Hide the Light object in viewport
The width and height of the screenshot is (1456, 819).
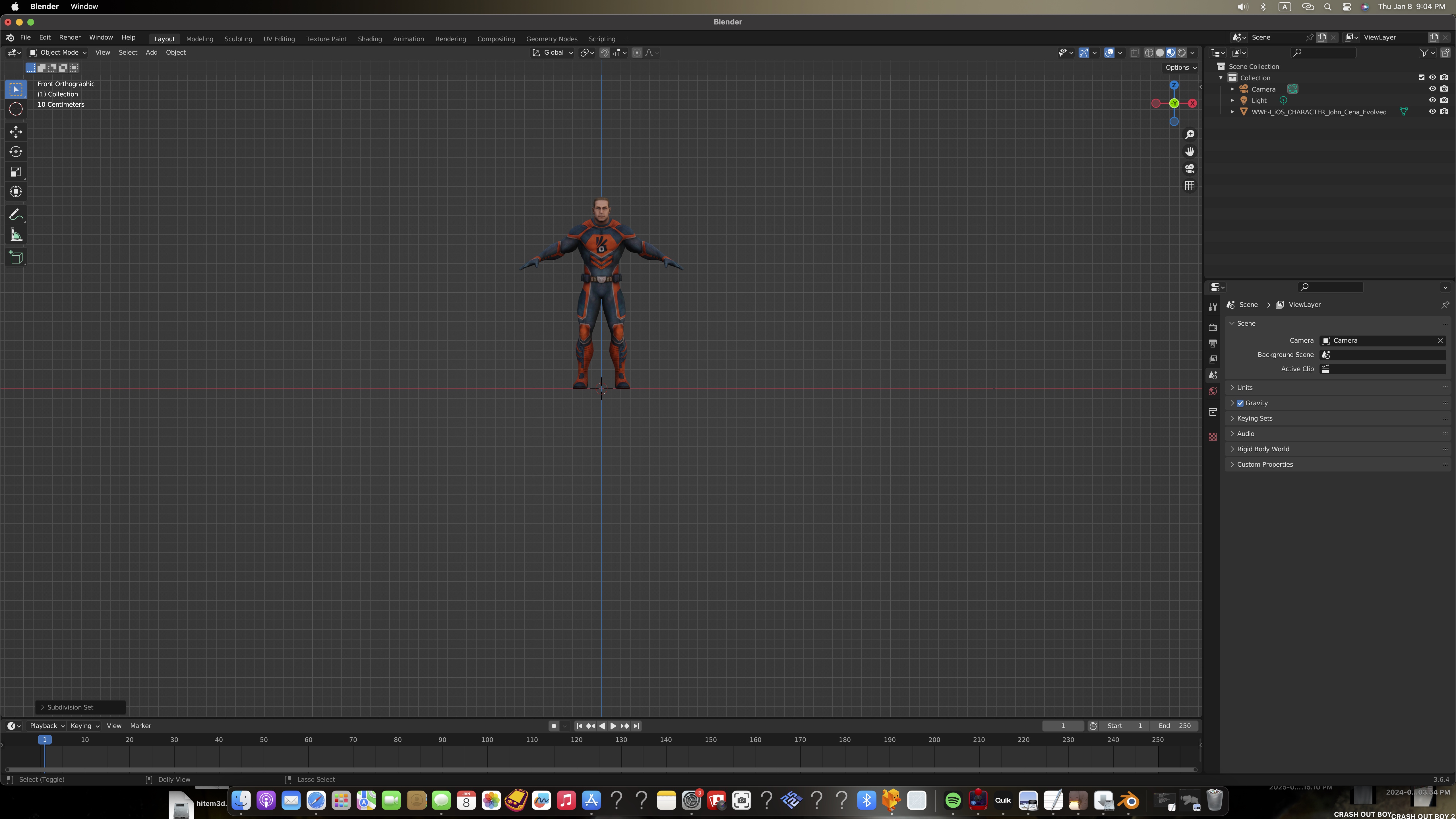coord(1432,100)
